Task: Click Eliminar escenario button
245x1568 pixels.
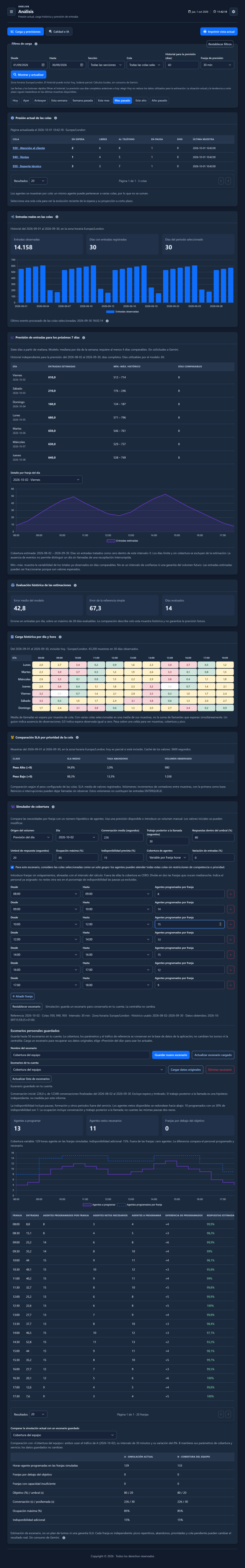Action: click(x=220, y=1070)
